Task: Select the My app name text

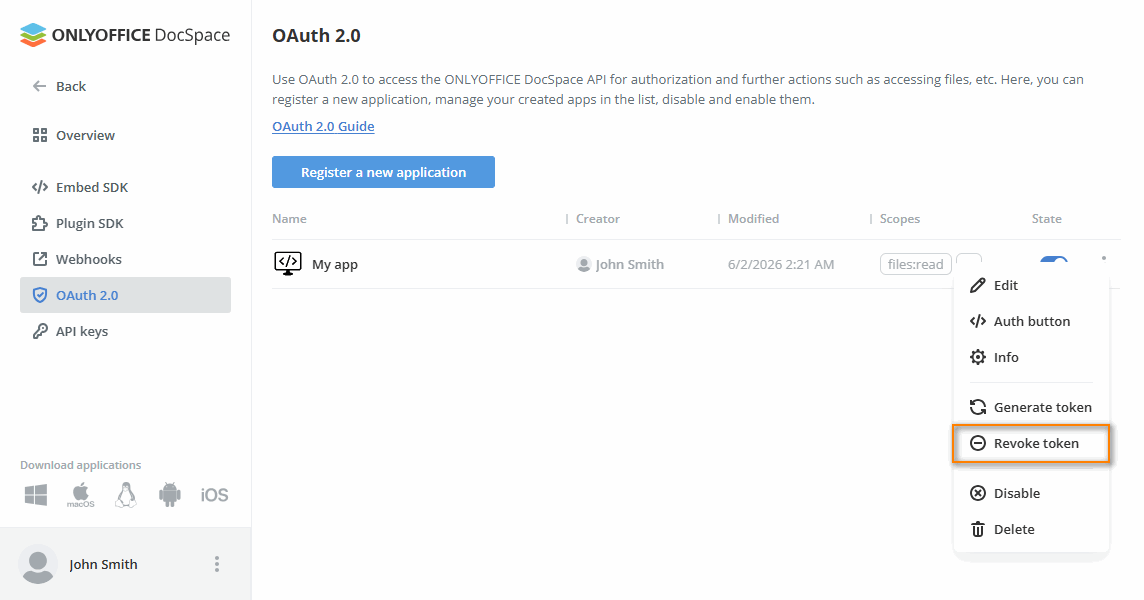Action: point(335,264)
